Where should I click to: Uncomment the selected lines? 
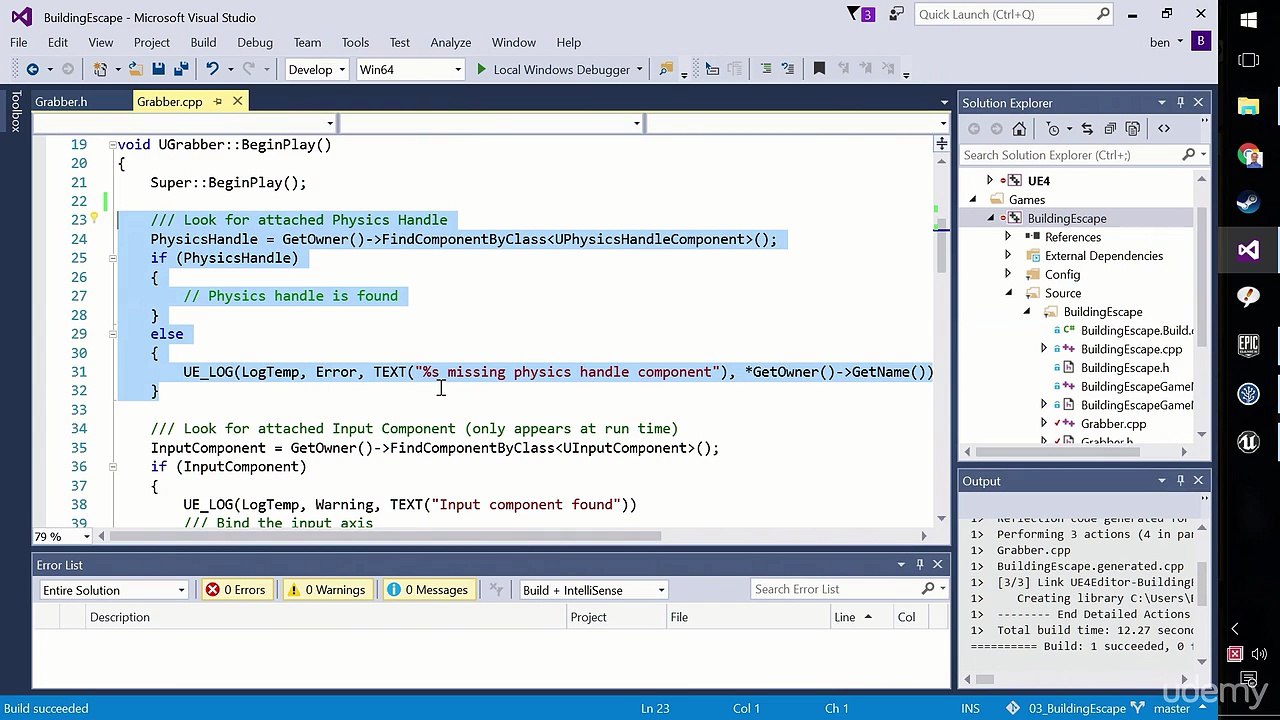point(788,69)
